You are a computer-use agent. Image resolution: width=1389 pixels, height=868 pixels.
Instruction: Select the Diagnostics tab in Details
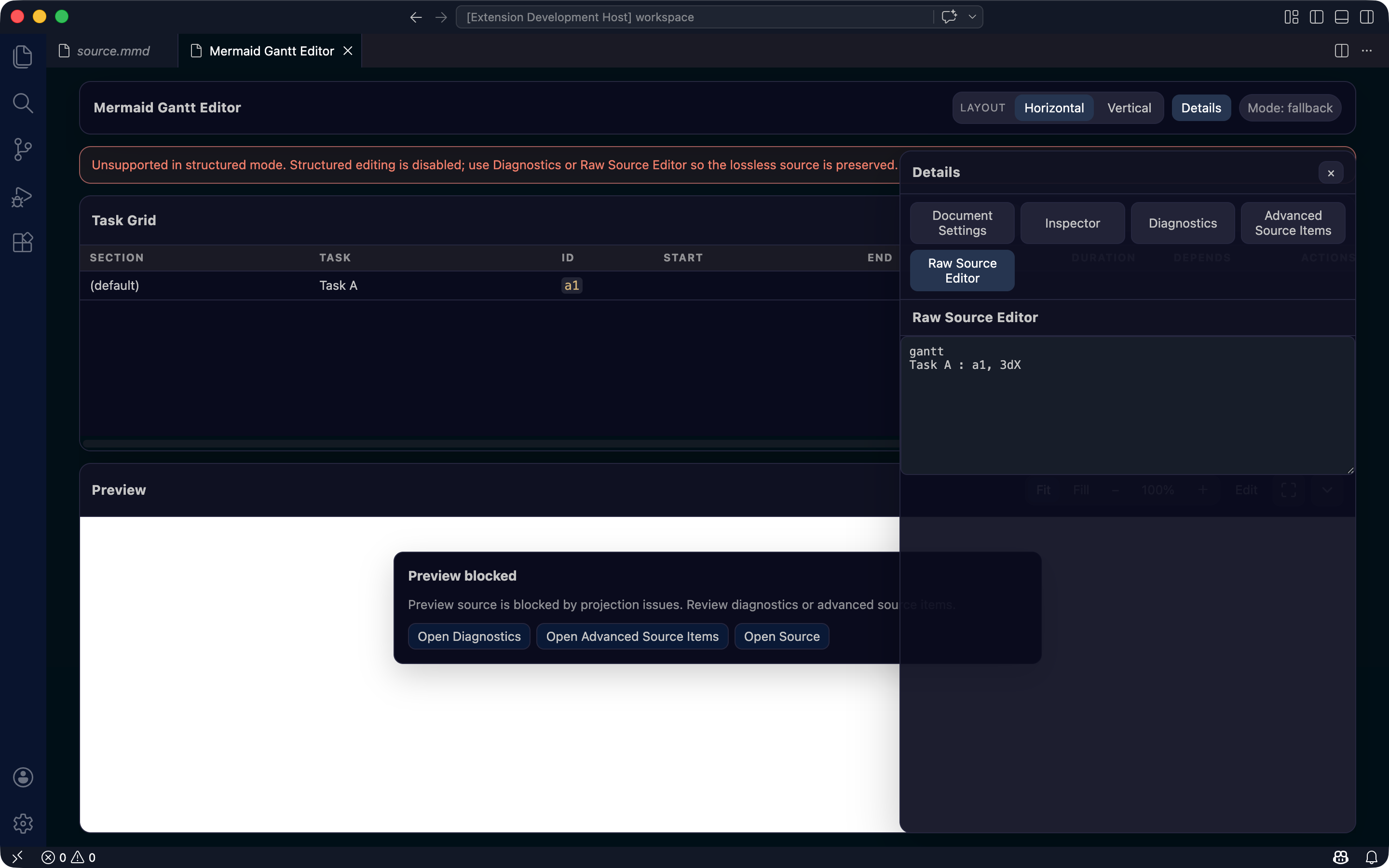click(x=1183, y=223)
